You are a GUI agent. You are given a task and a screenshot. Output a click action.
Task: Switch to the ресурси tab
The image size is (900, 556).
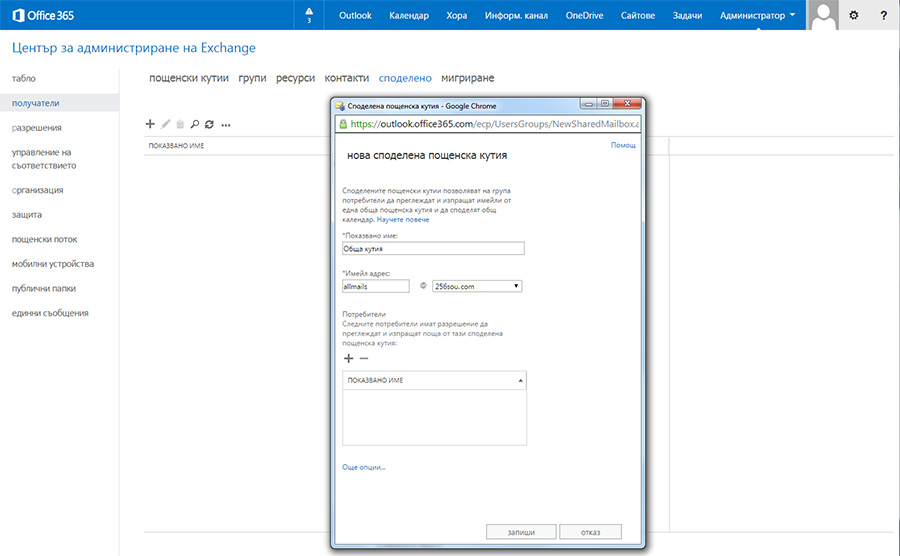tap(296, 78)
